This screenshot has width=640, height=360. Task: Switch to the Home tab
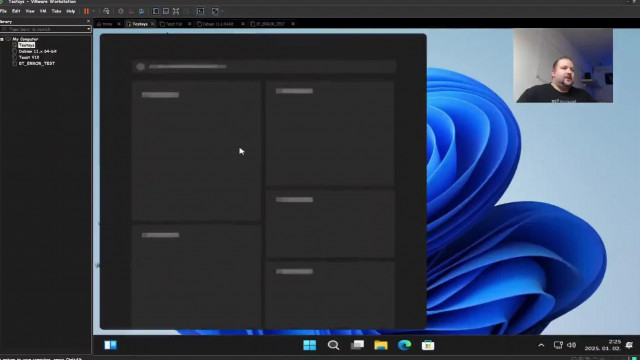pos(105,24)
